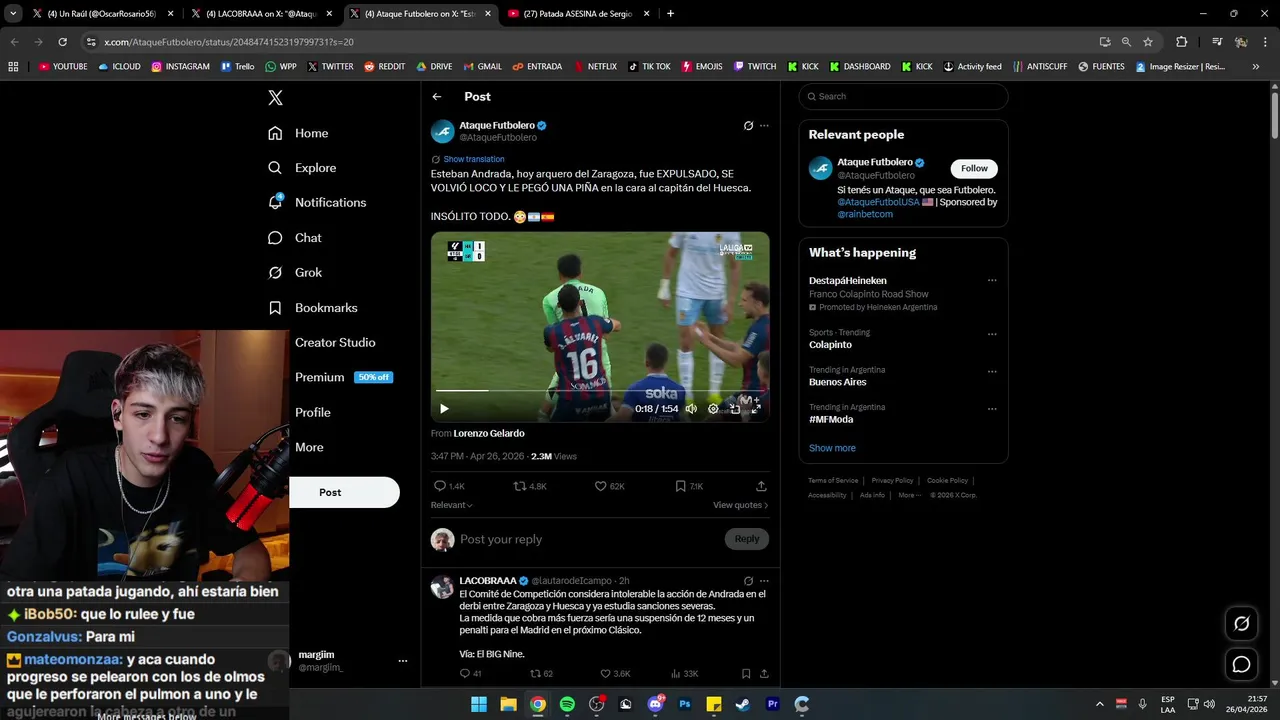
Task: Open options for #MFModa trend
Action: (992, 409)
